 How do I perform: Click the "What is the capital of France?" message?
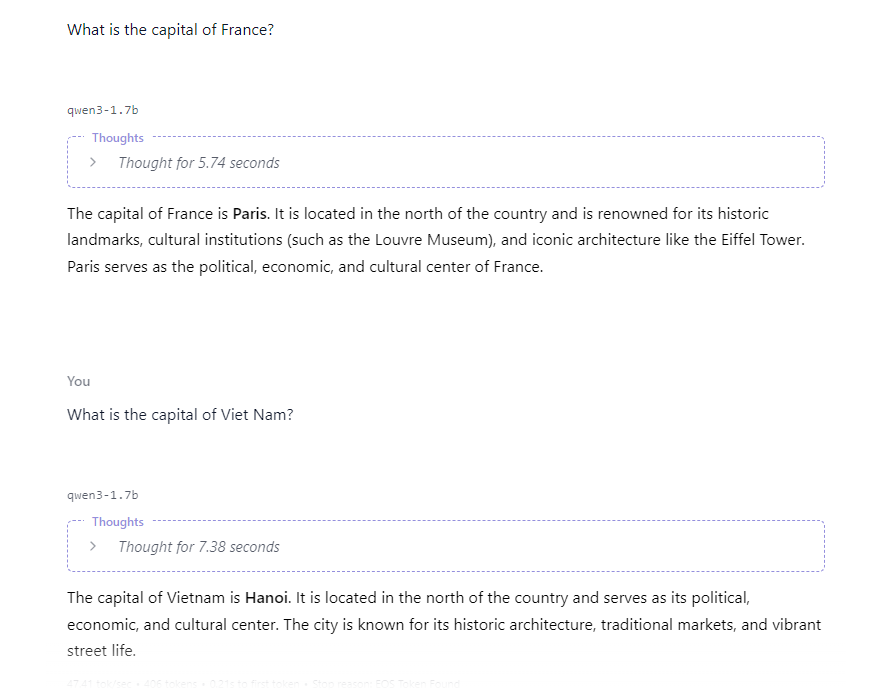[x=170, y=30]
